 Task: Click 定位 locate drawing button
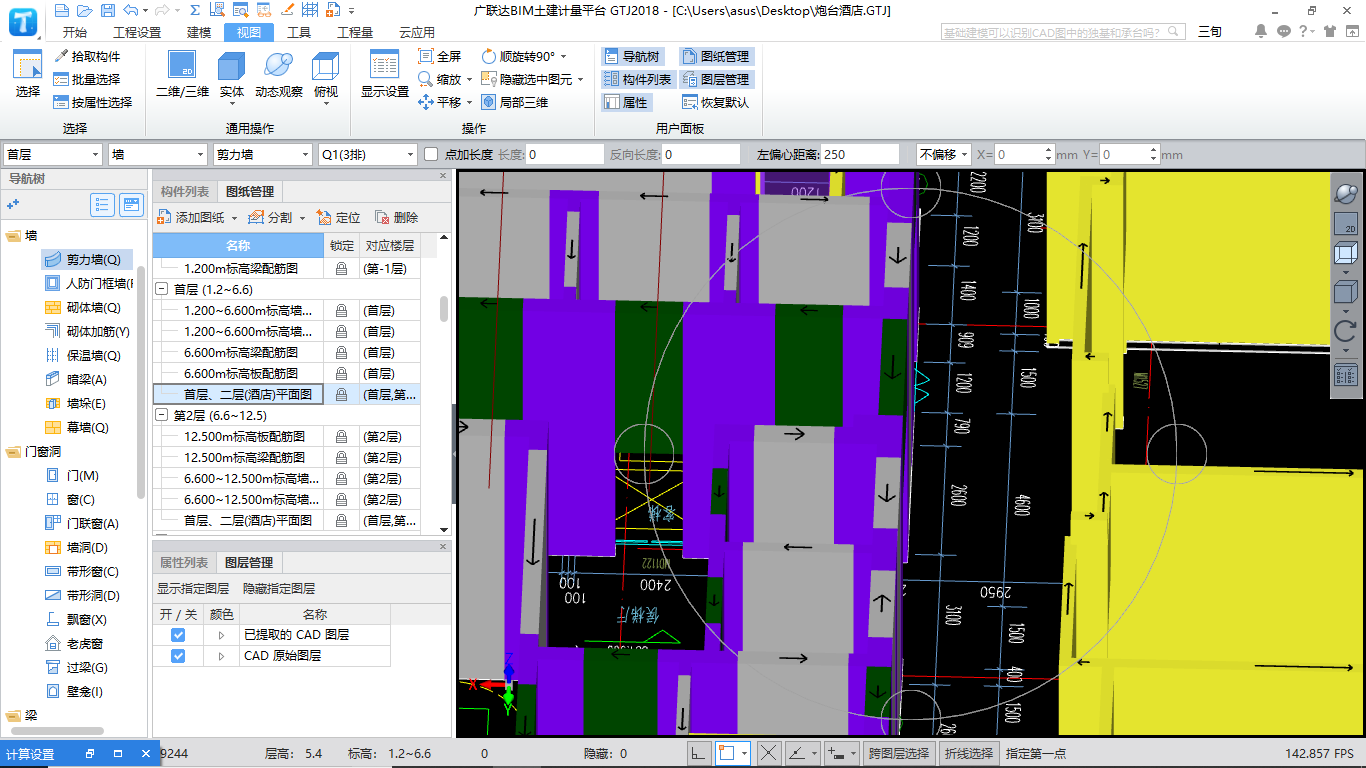tap(338, 217)
